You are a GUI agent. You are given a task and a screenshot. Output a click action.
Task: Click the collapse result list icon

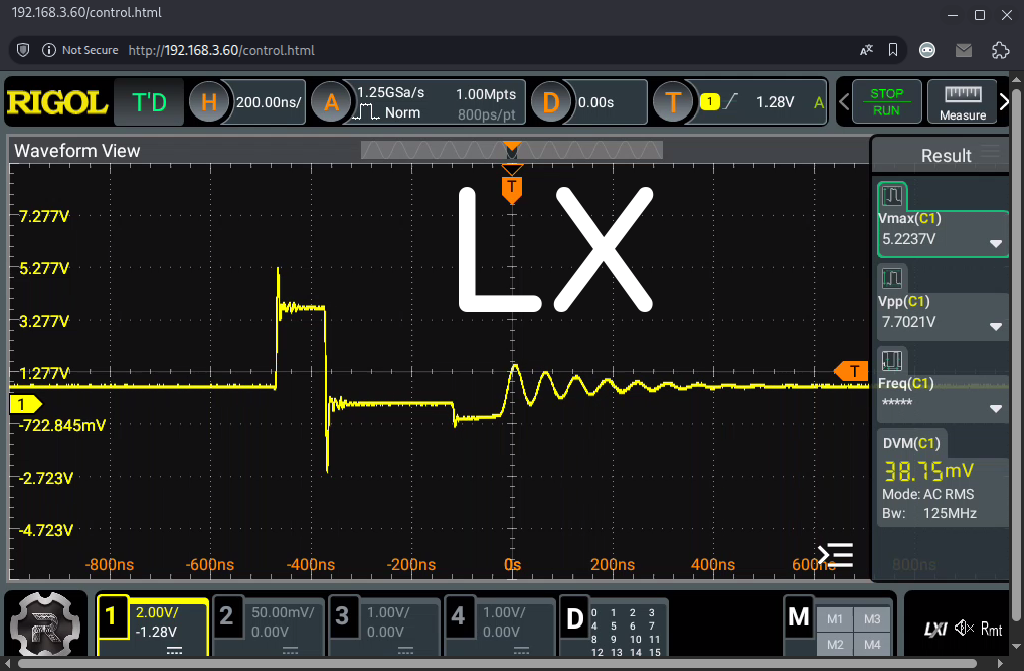(x=836, y=555)
